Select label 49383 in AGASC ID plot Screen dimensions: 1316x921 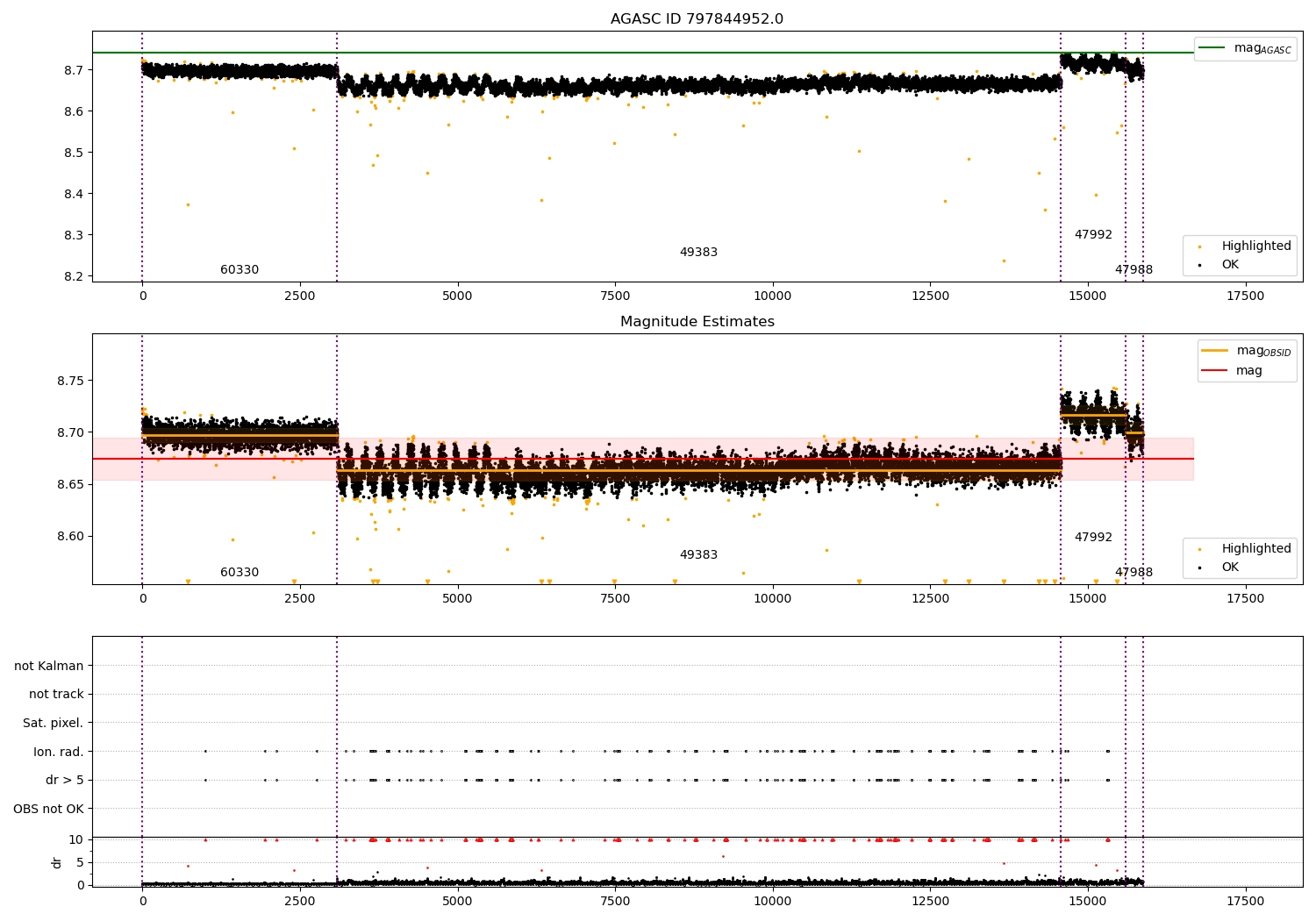pyautogui.click(x=698, y=253)
